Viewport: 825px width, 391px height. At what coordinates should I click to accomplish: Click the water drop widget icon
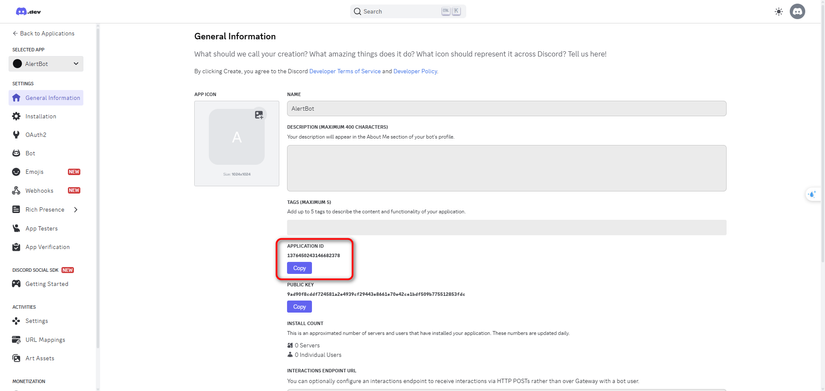pos(813,194)
